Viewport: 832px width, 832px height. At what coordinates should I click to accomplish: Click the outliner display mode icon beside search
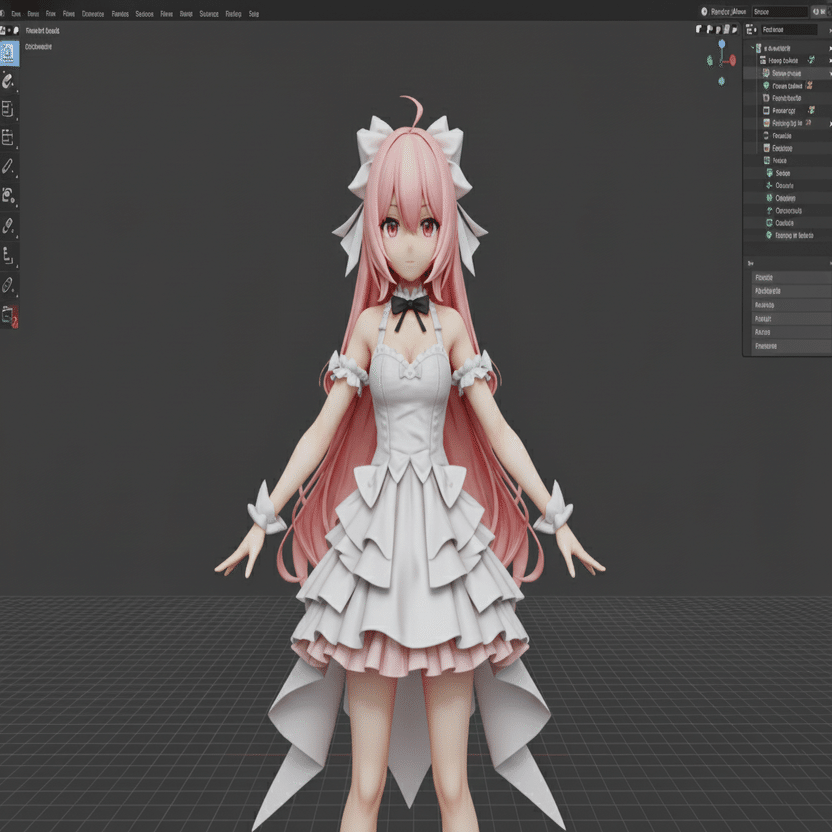[751, 30]
